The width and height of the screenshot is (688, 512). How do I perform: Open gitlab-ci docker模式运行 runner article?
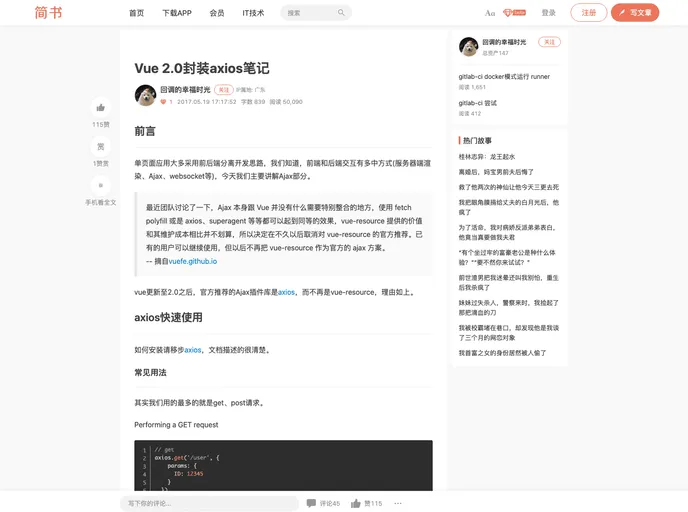[x=504, y=76]
